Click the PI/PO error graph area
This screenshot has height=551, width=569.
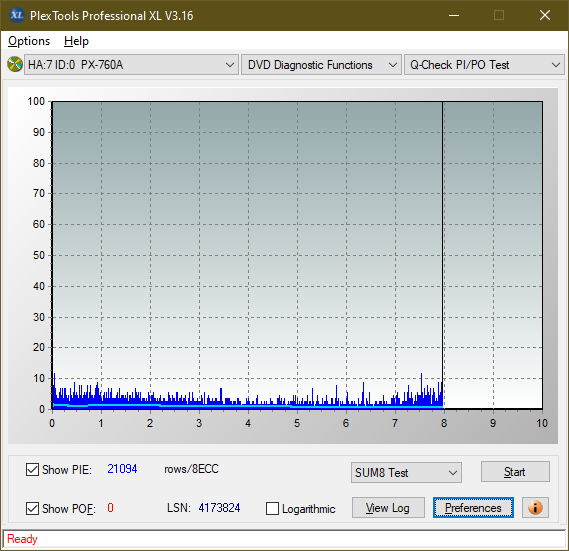[297, 255]
